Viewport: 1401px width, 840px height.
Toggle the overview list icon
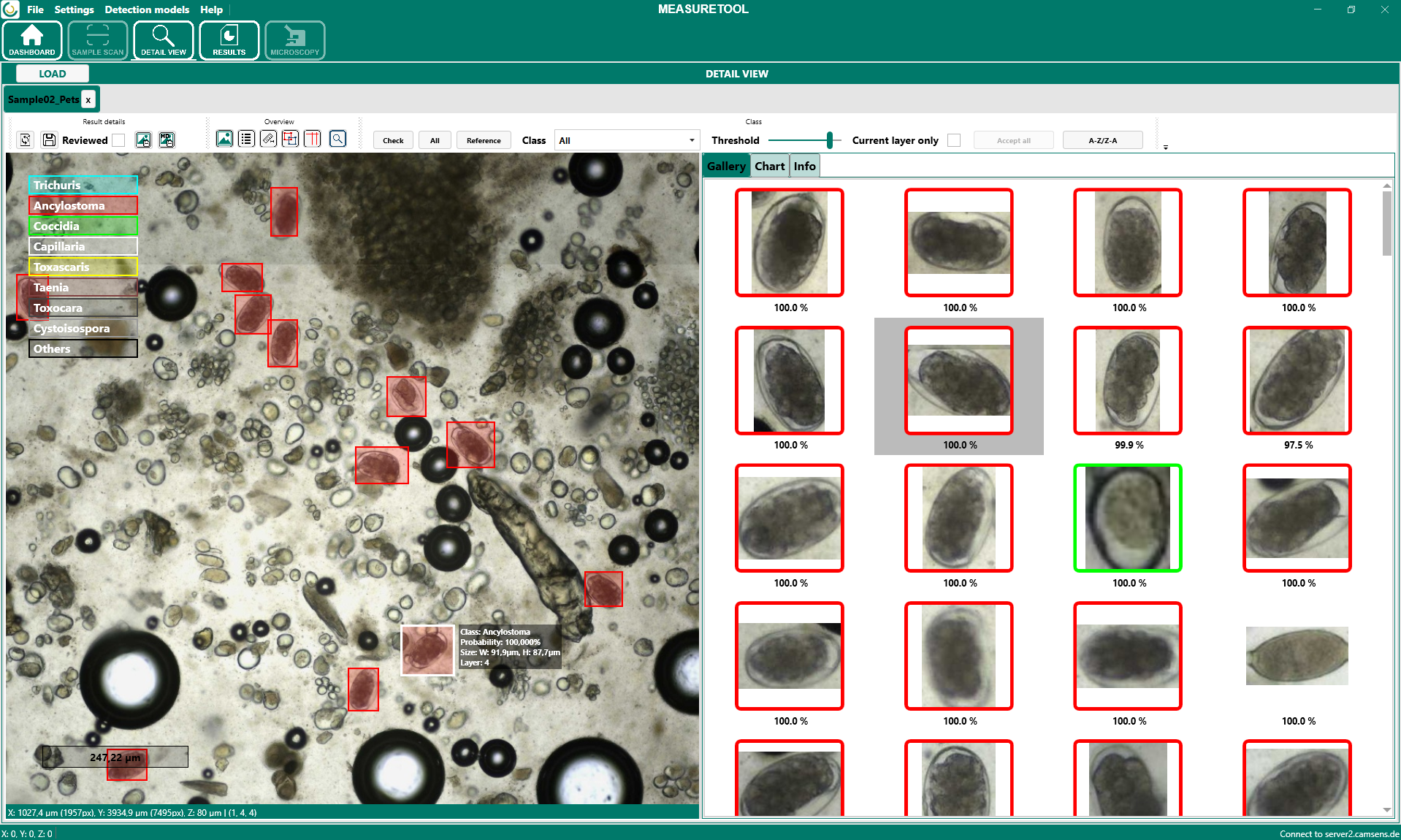click(246, 139)
